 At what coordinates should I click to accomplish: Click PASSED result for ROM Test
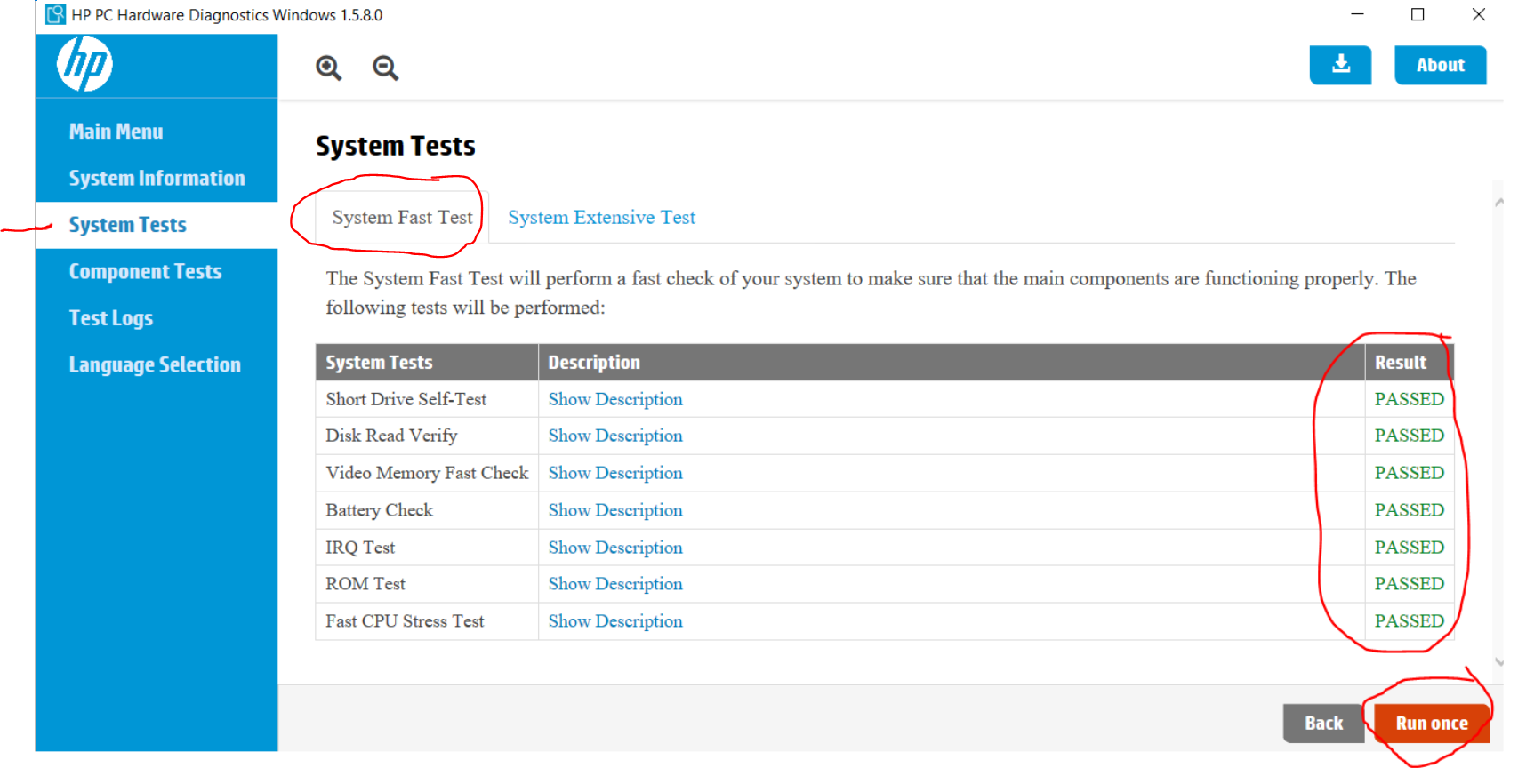[1410, 585]
